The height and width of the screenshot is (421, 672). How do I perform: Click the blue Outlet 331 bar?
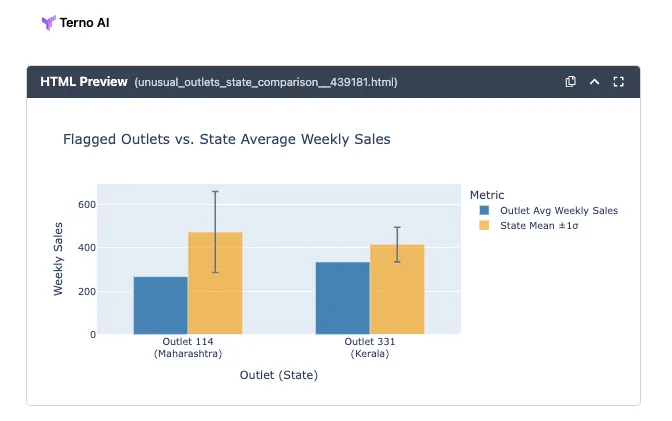[343, 298]
